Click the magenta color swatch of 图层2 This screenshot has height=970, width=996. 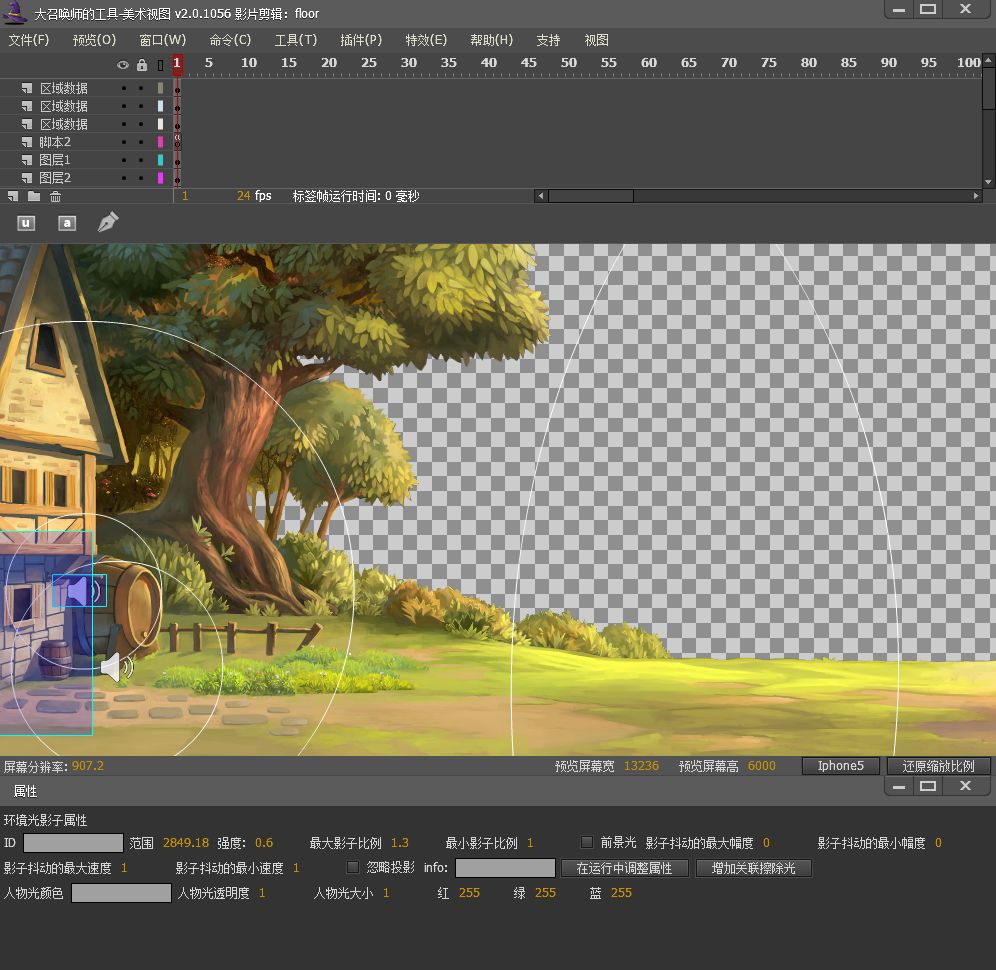coord(160,177)
